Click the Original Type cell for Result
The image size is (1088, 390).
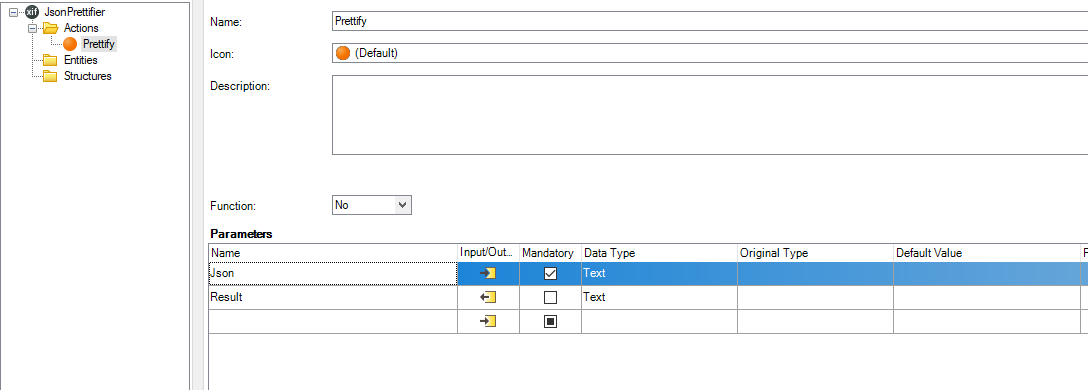[815, 297]
